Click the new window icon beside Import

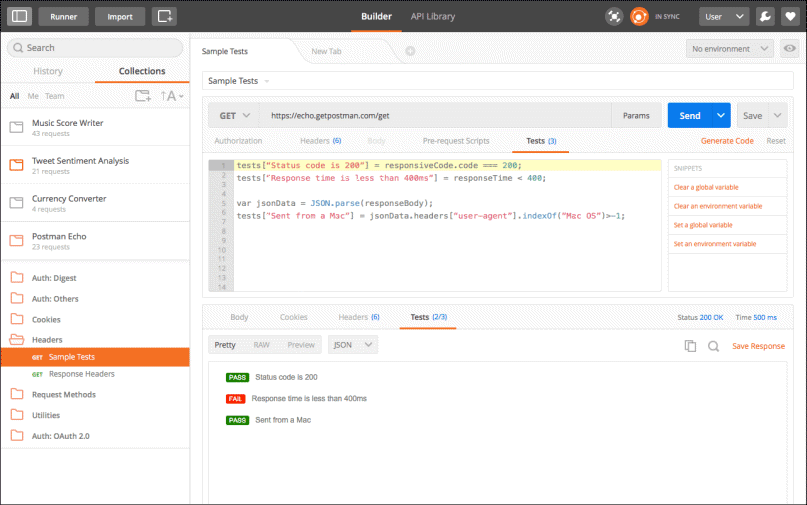(165, 16)
